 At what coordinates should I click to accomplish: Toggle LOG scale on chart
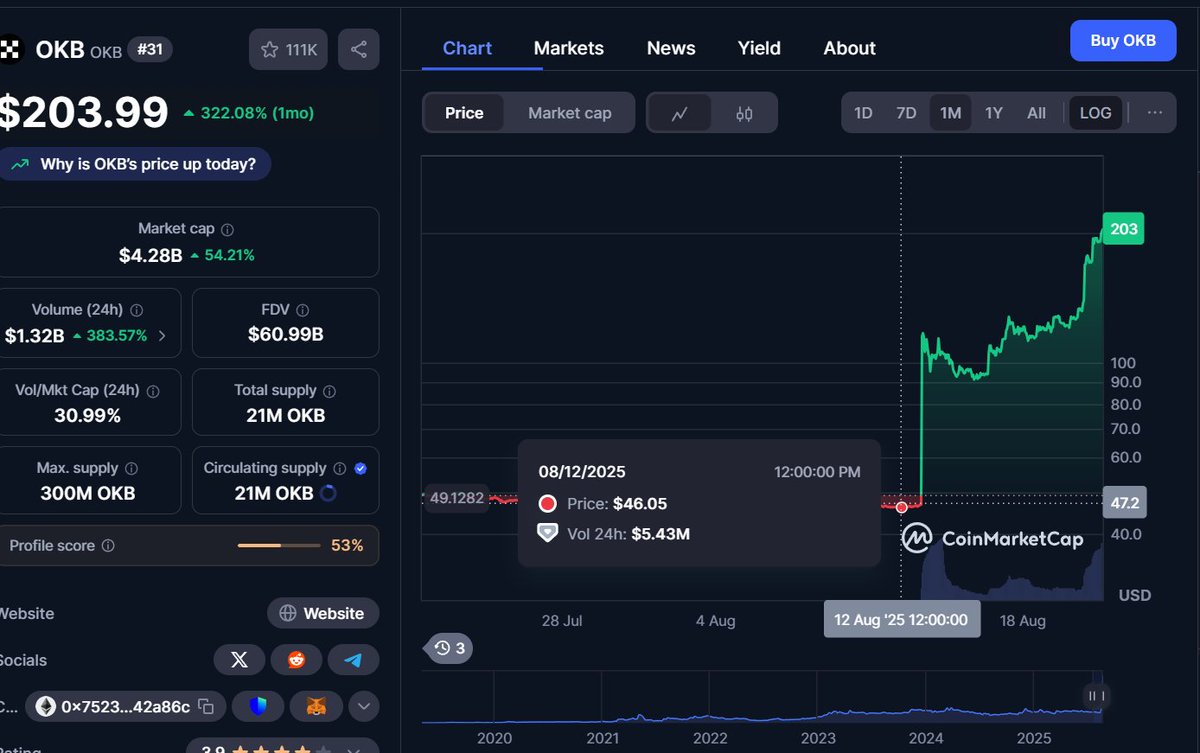coord(1095,113)
